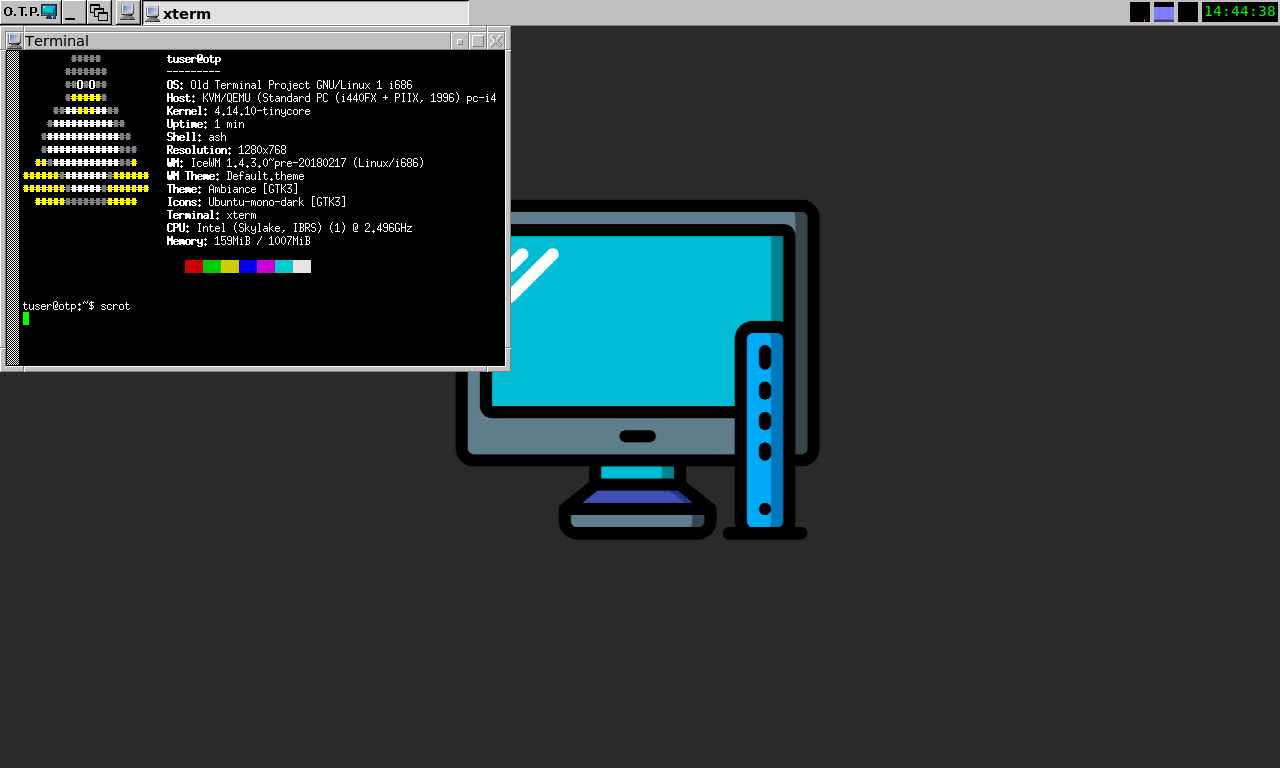Click status graph left of blue monitor

coord(1140,12)
